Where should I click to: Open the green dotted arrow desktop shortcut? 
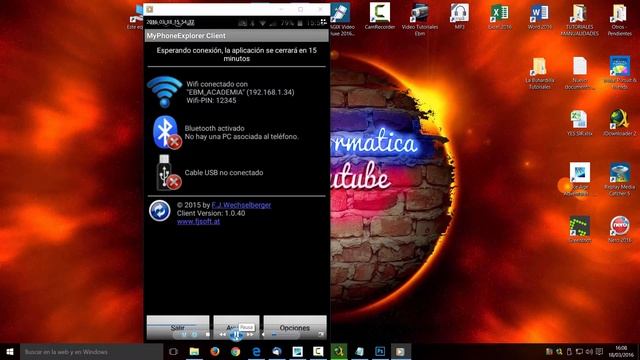point(579,229)
